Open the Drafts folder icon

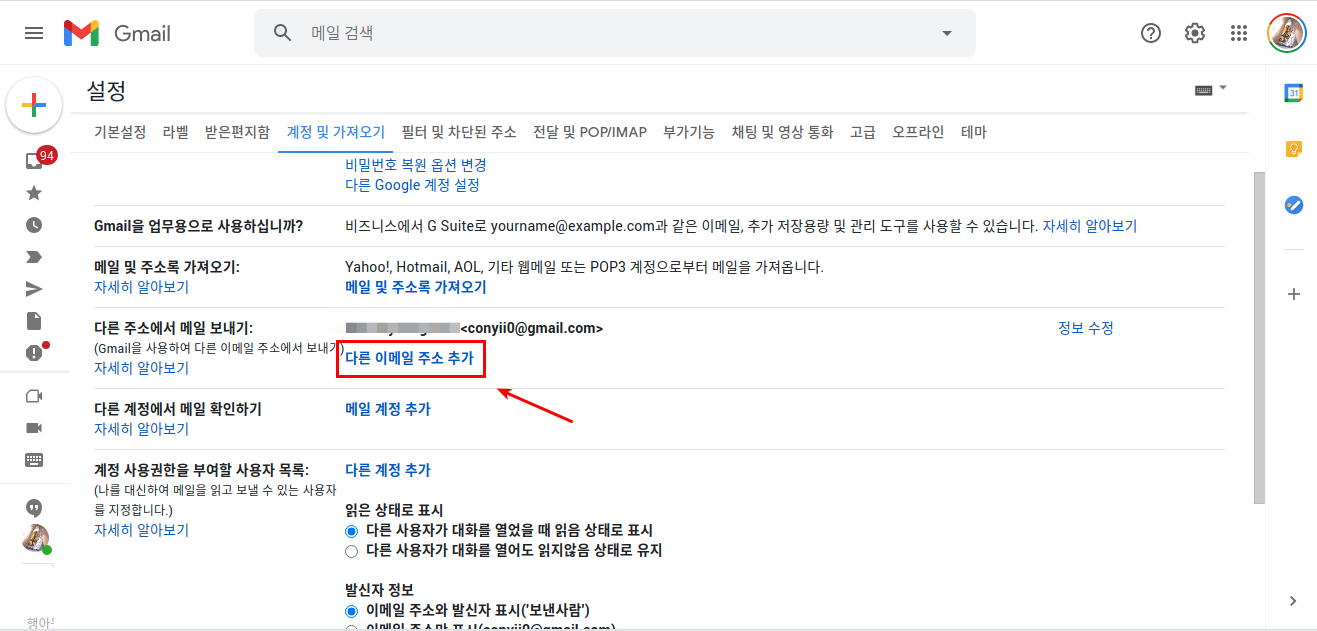[x=33, y=320]
